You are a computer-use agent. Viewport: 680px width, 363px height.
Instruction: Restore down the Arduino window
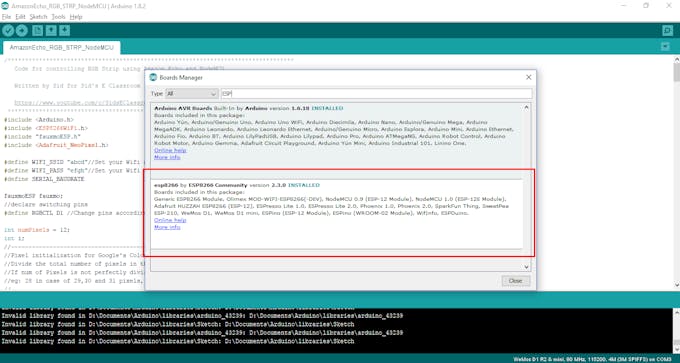[646, 6]
